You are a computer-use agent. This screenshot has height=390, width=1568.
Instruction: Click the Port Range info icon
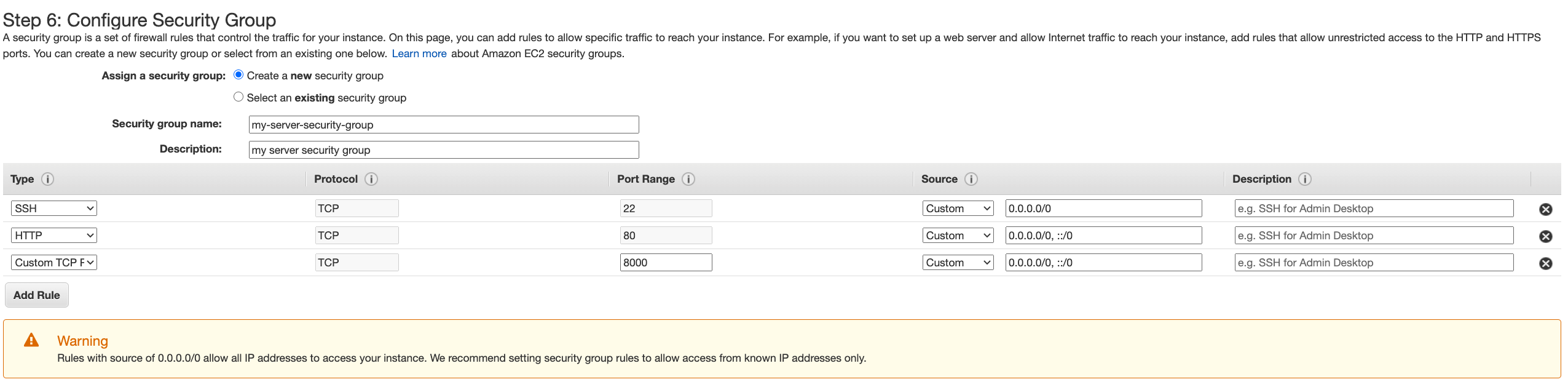point(688,179)
